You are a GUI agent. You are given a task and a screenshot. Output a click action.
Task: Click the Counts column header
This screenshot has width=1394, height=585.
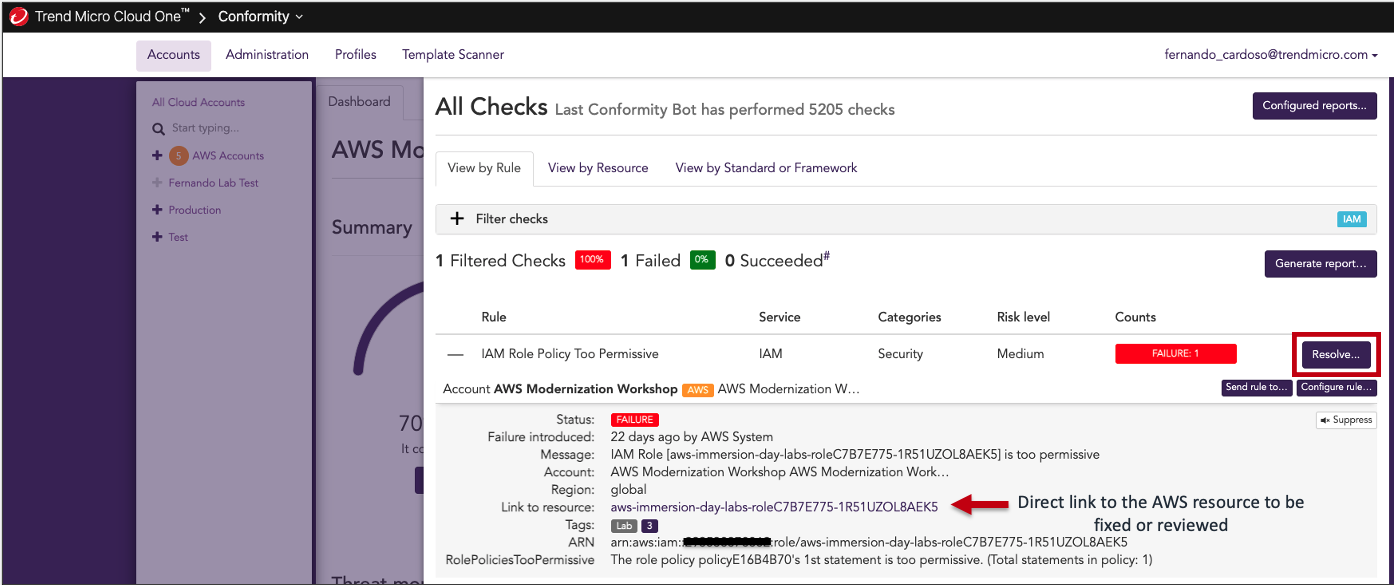coord(1135,317)
